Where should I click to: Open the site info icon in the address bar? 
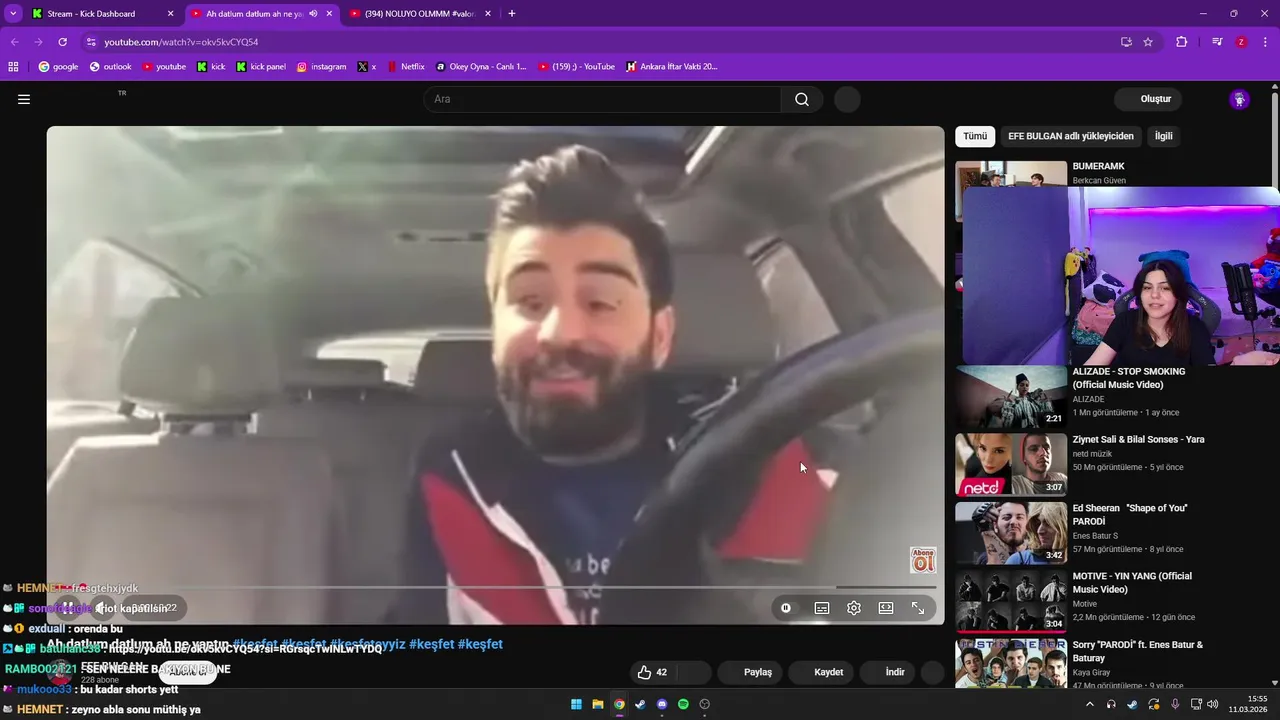point(91,42)
